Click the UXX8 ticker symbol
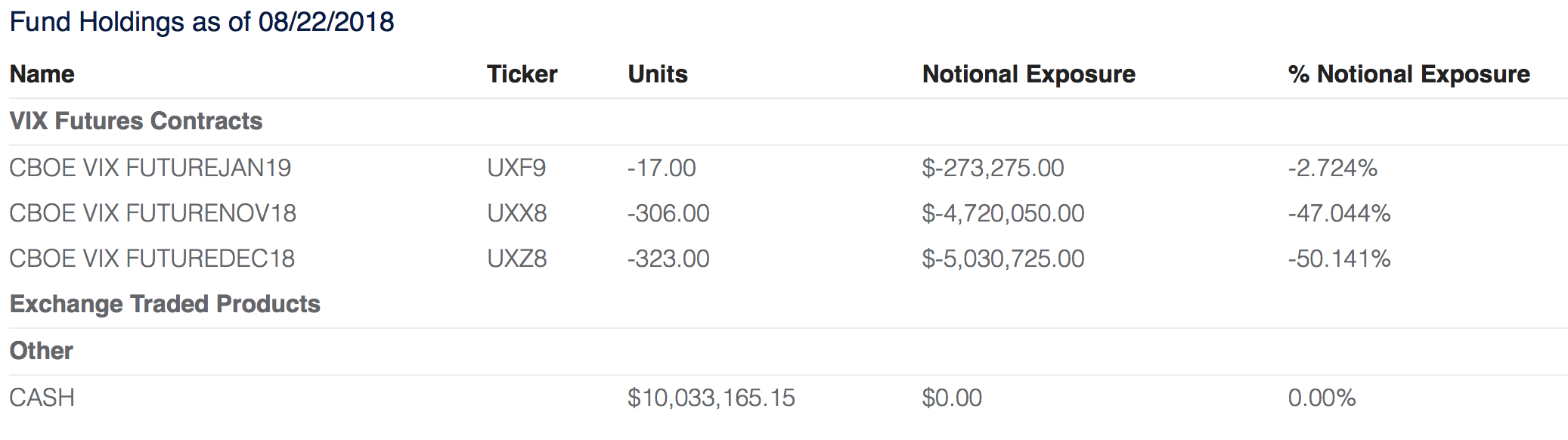Screen dimensions: 1568x440 coord(517,213)
